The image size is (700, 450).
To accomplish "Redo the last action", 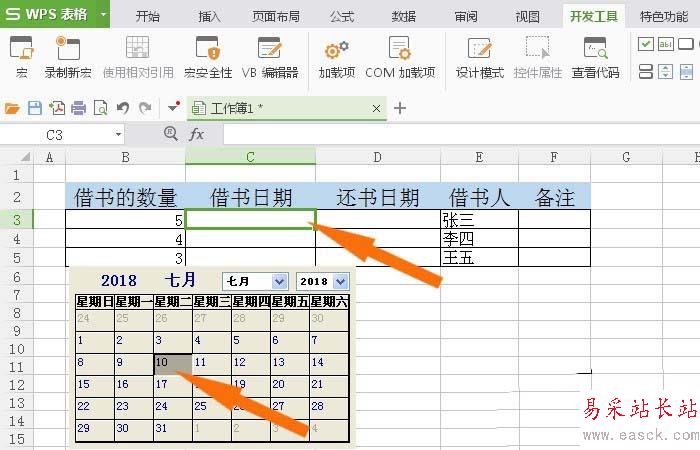I will pos(145,108).
